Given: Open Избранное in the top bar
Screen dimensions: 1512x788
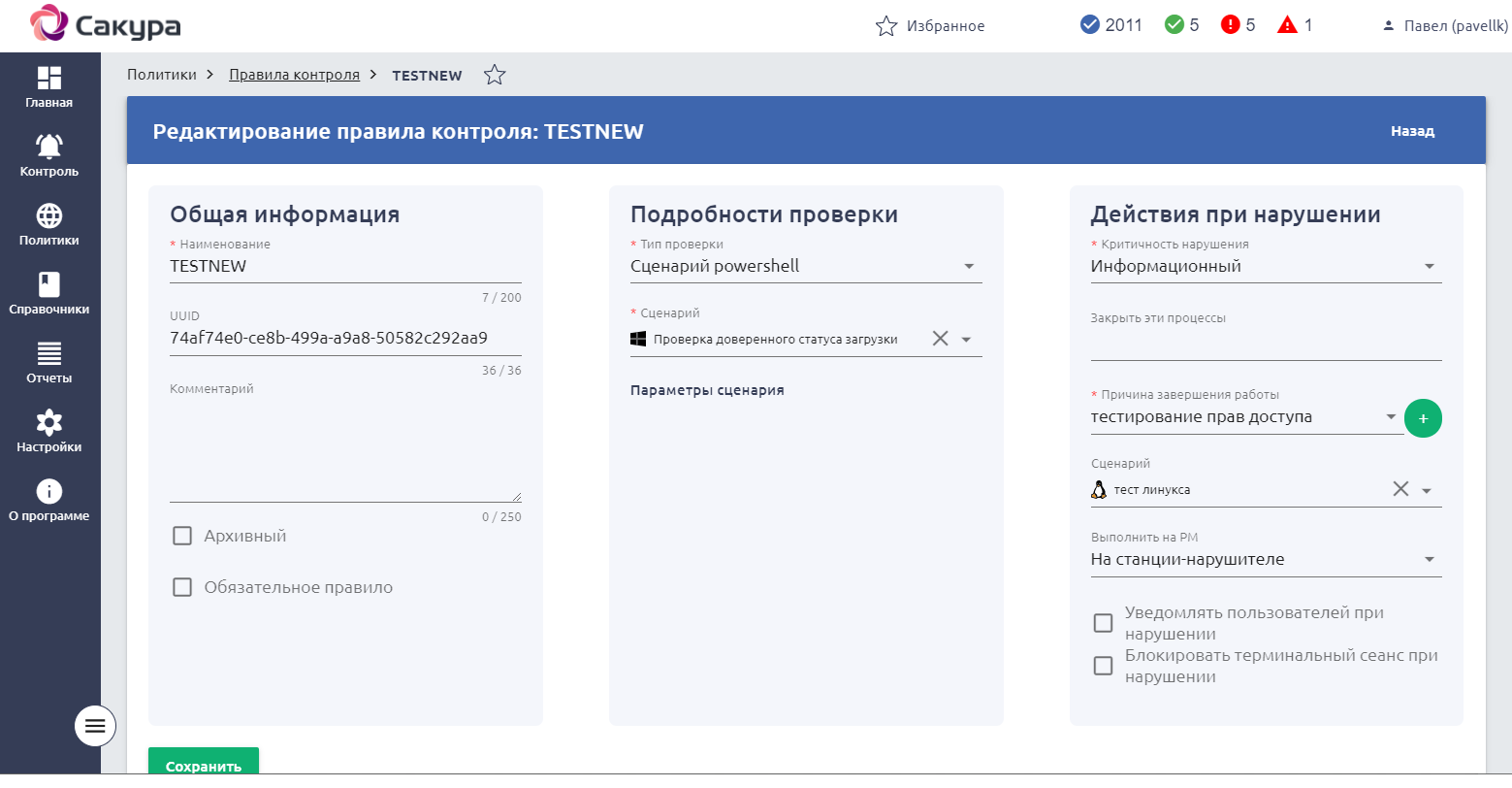Looking at the screenshot, I should coord(930,26).
